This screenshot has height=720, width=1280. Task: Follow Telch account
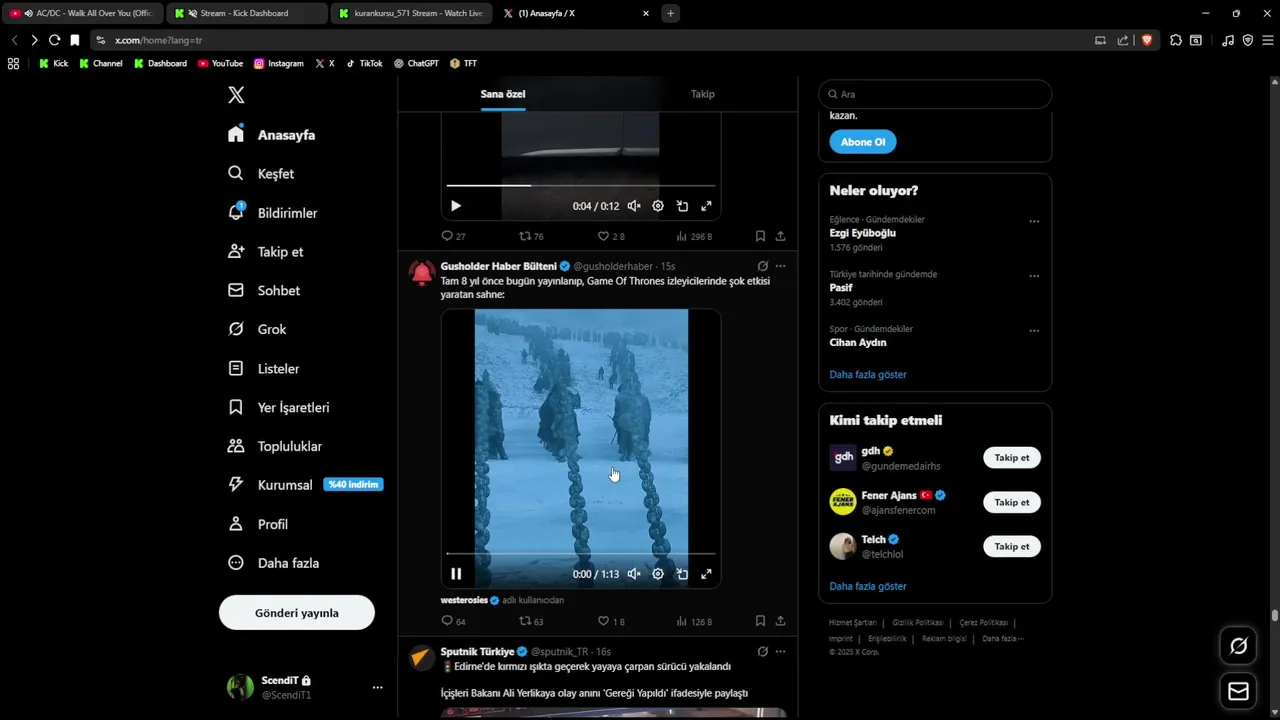tap(1012, 546)
